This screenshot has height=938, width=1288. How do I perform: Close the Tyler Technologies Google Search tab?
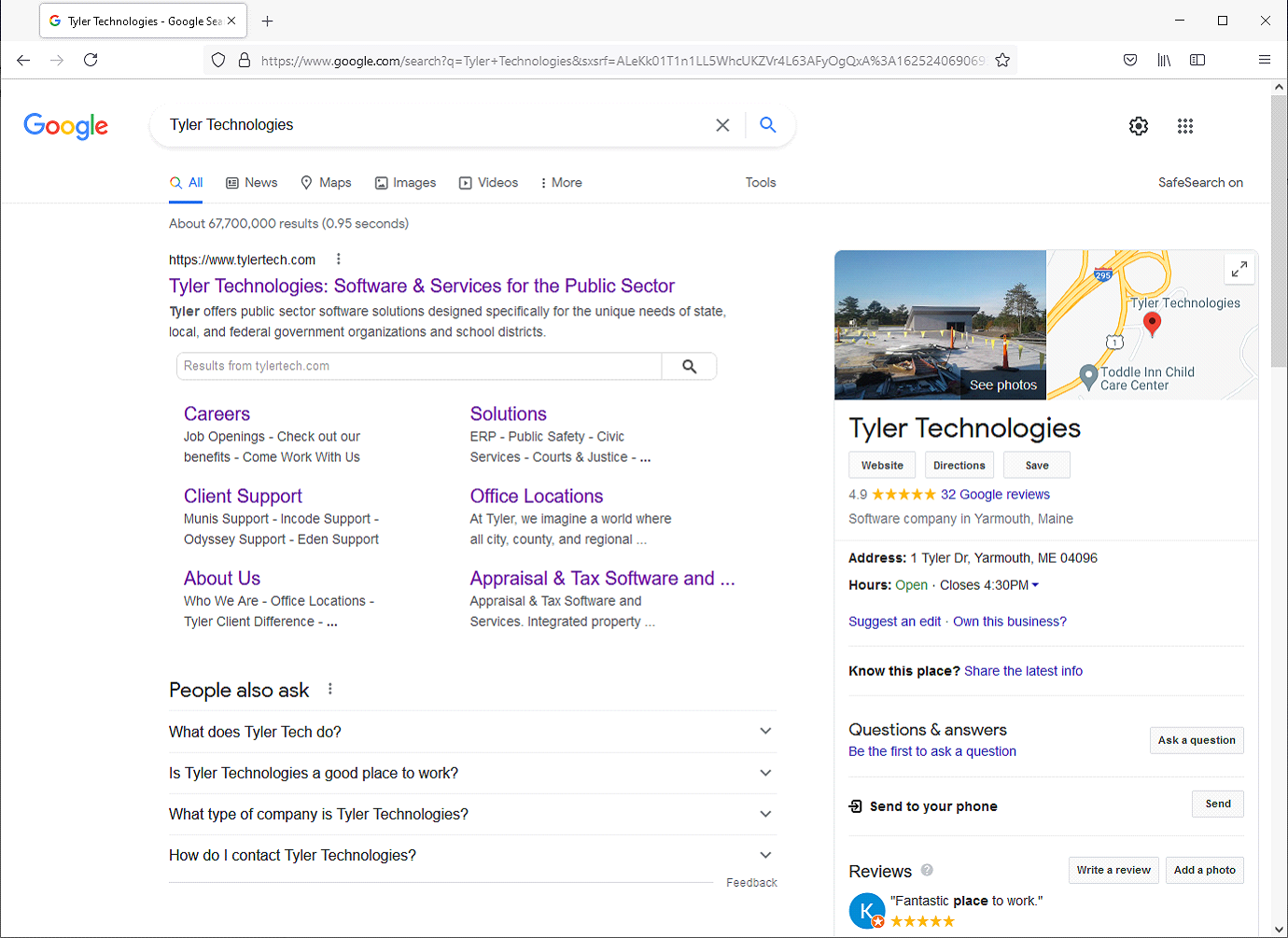[231, 21]
